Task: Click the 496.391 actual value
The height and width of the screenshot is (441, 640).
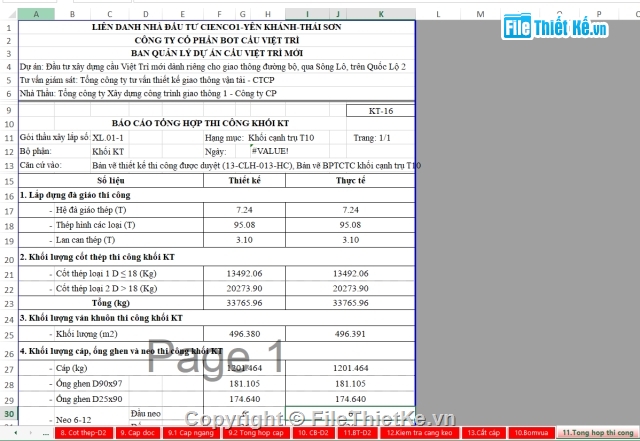Action: (350, 334)
